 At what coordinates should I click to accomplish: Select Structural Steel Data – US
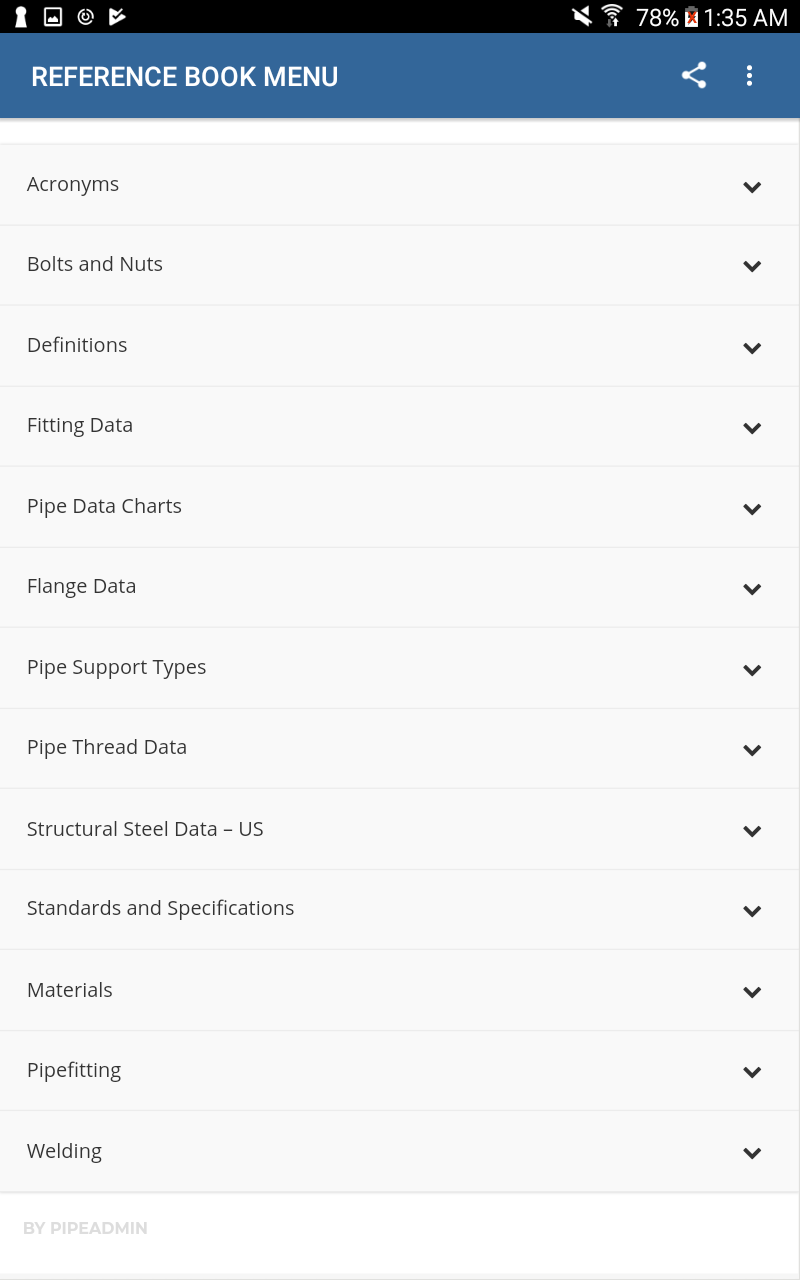pyautogui.click(x=145, y=829)
